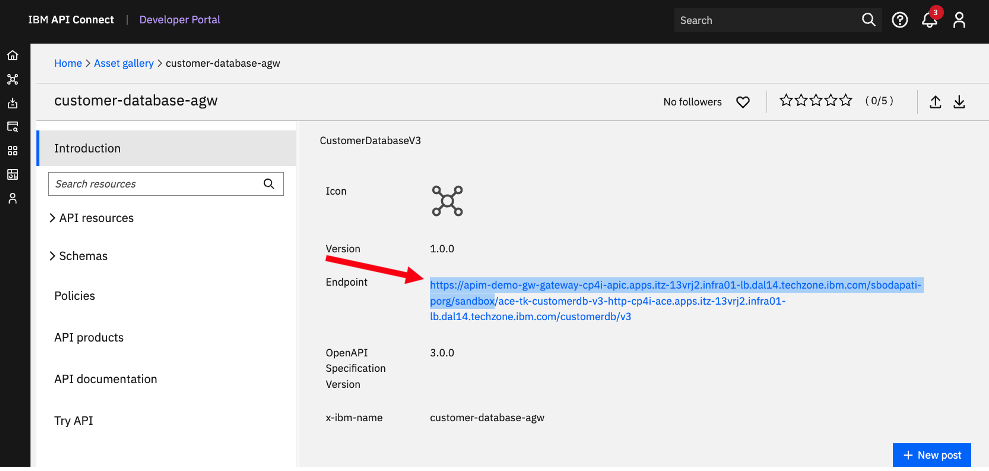Go to Home breadcrumb link
This screenshot has width=989, height=471.
click(68, 64)
